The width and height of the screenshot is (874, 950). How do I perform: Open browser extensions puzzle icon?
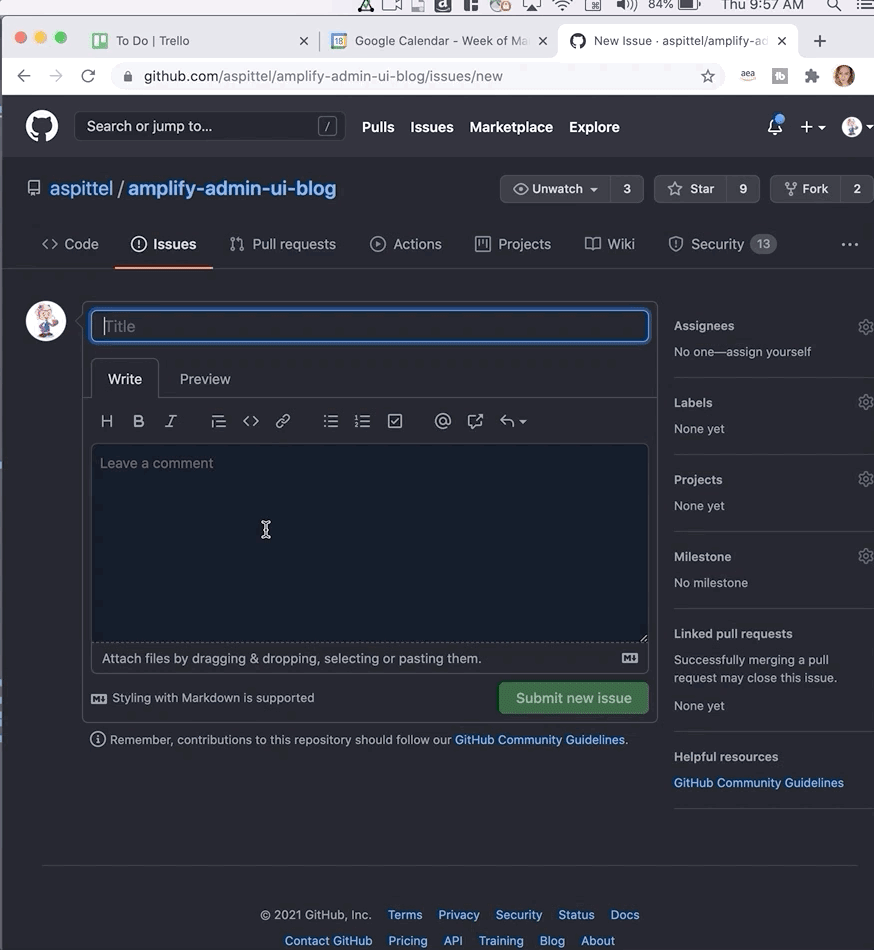coord(812,76)
